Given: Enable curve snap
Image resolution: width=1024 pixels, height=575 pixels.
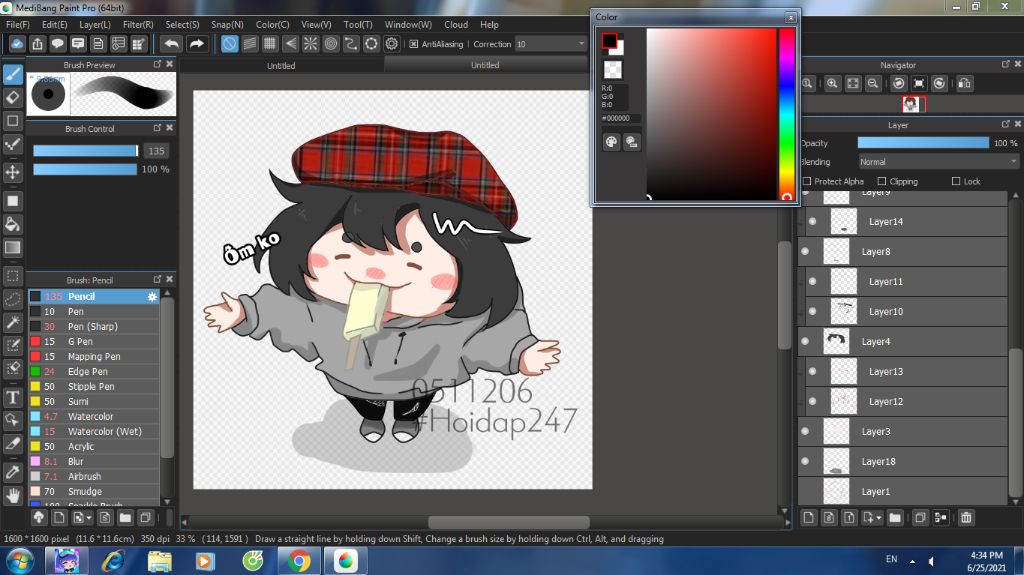Looking at the screenshot, I should click(351, 44).
